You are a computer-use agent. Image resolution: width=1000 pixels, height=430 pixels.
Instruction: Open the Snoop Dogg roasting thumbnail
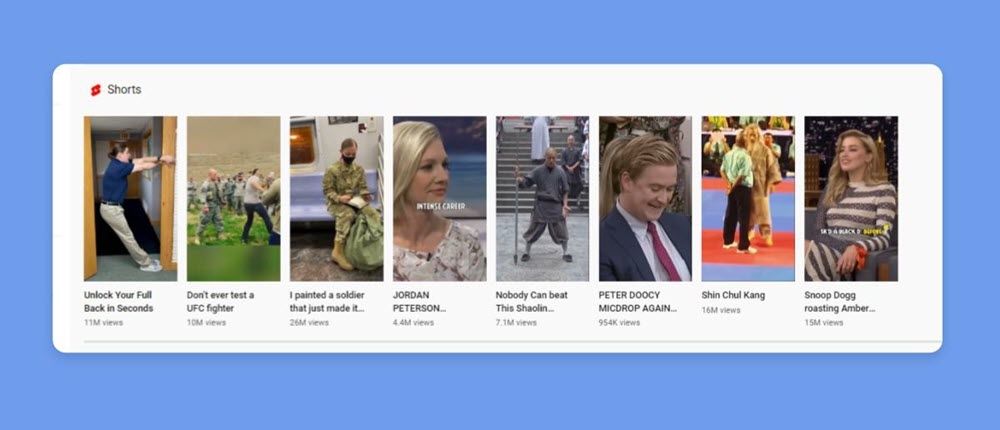(x=851, y=198)
